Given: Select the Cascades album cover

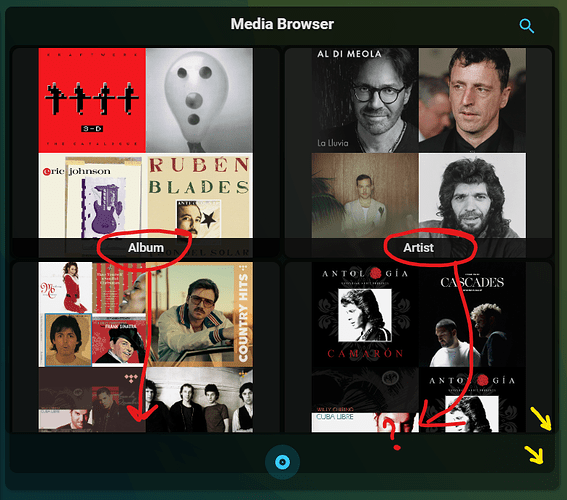Looking at the screenshot, I should coord(472,315).
